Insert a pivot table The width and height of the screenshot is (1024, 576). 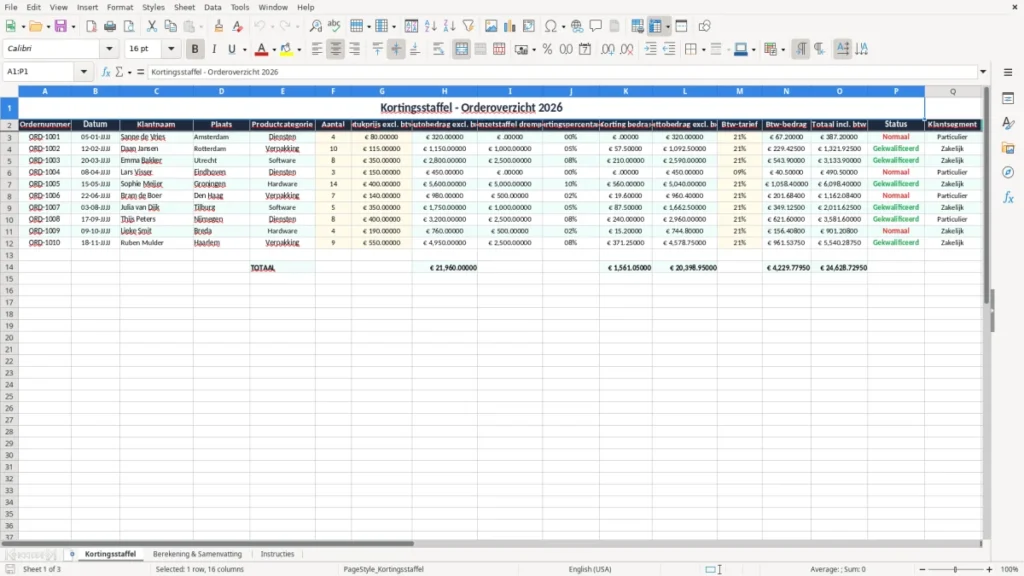[x=529, y=26]
